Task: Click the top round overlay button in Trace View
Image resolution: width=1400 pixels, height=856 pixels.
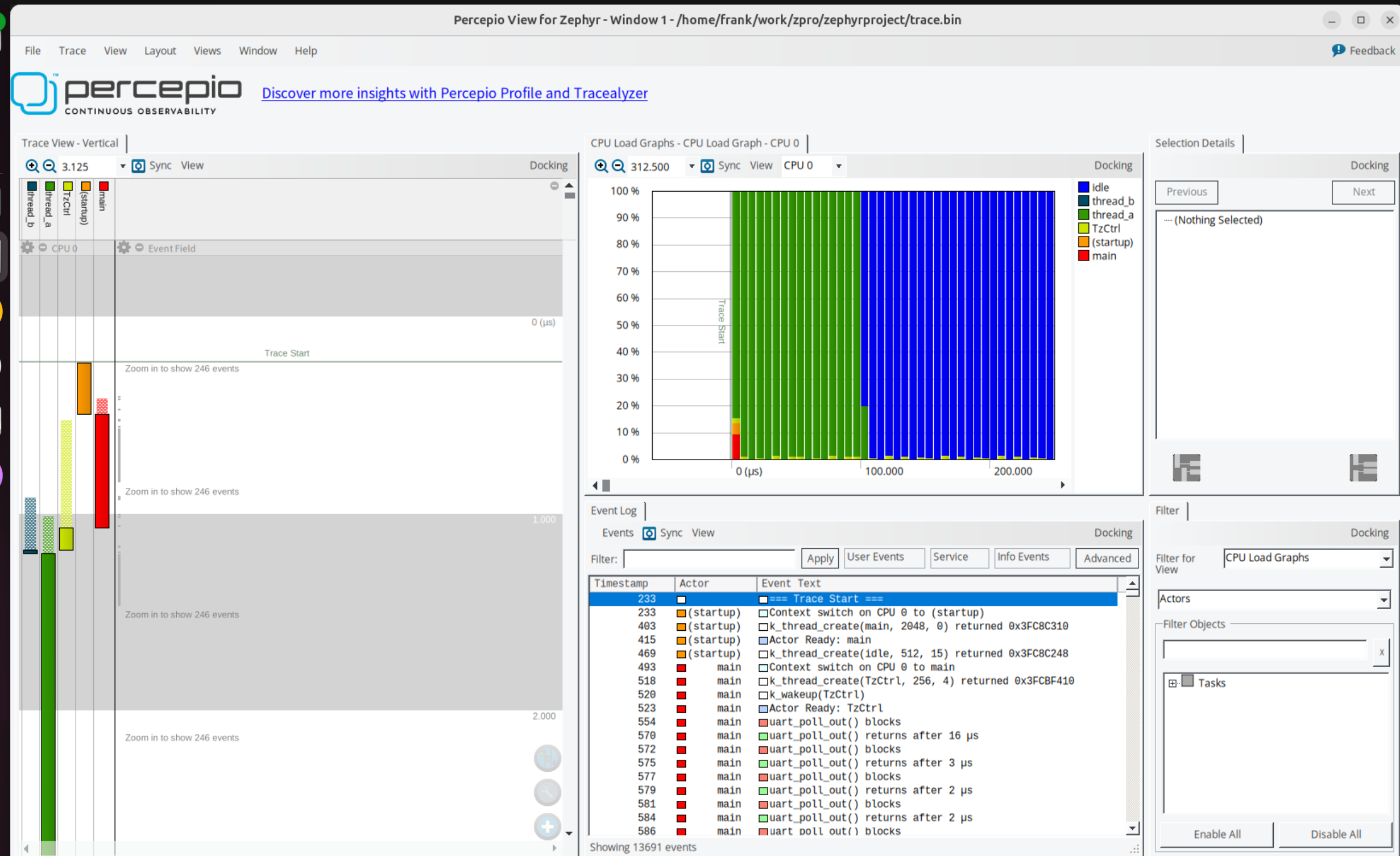Action: 548,758
